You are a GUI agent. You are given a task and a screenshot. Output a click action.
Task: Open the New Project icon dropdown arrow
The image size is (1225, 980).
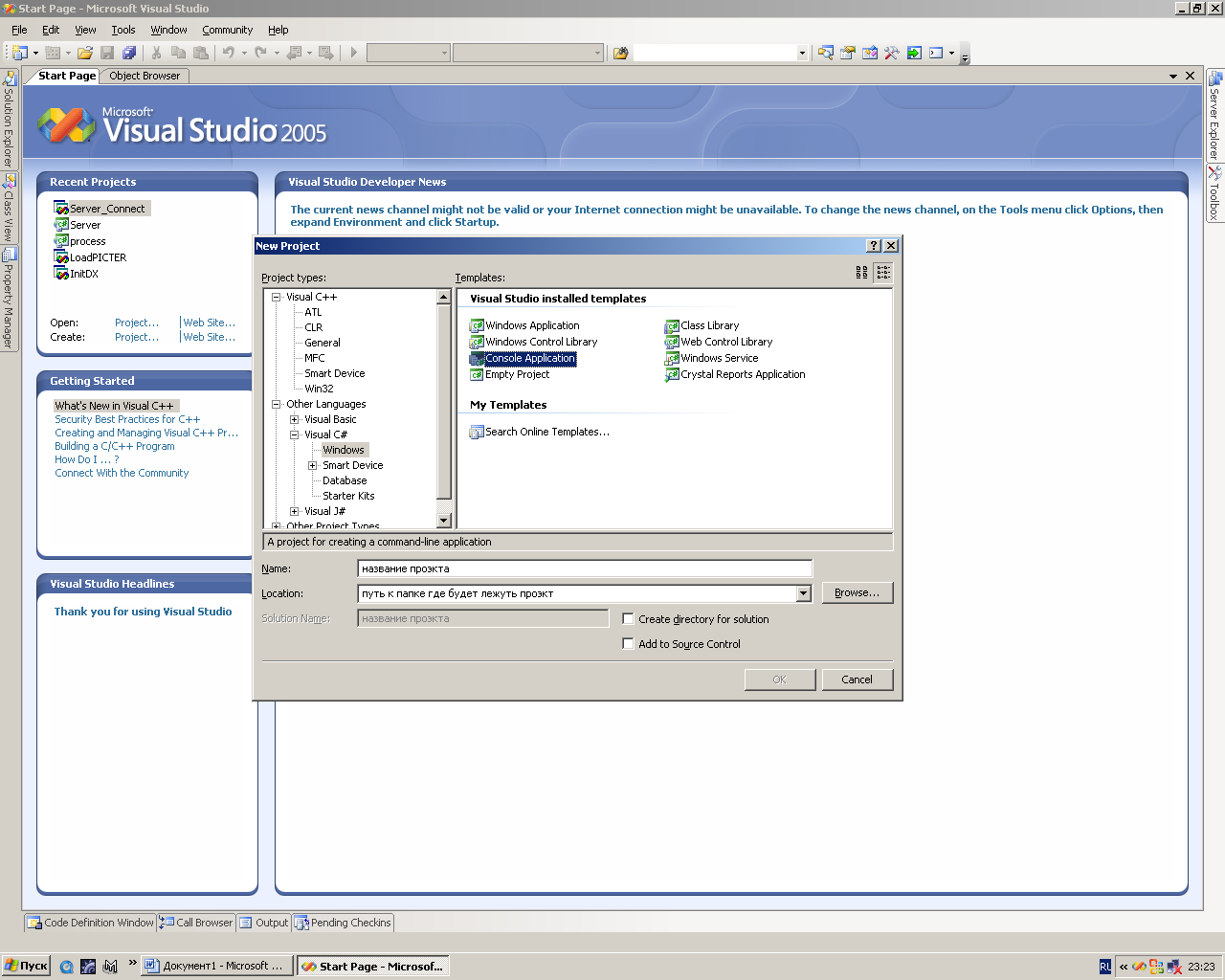(36, 53)
